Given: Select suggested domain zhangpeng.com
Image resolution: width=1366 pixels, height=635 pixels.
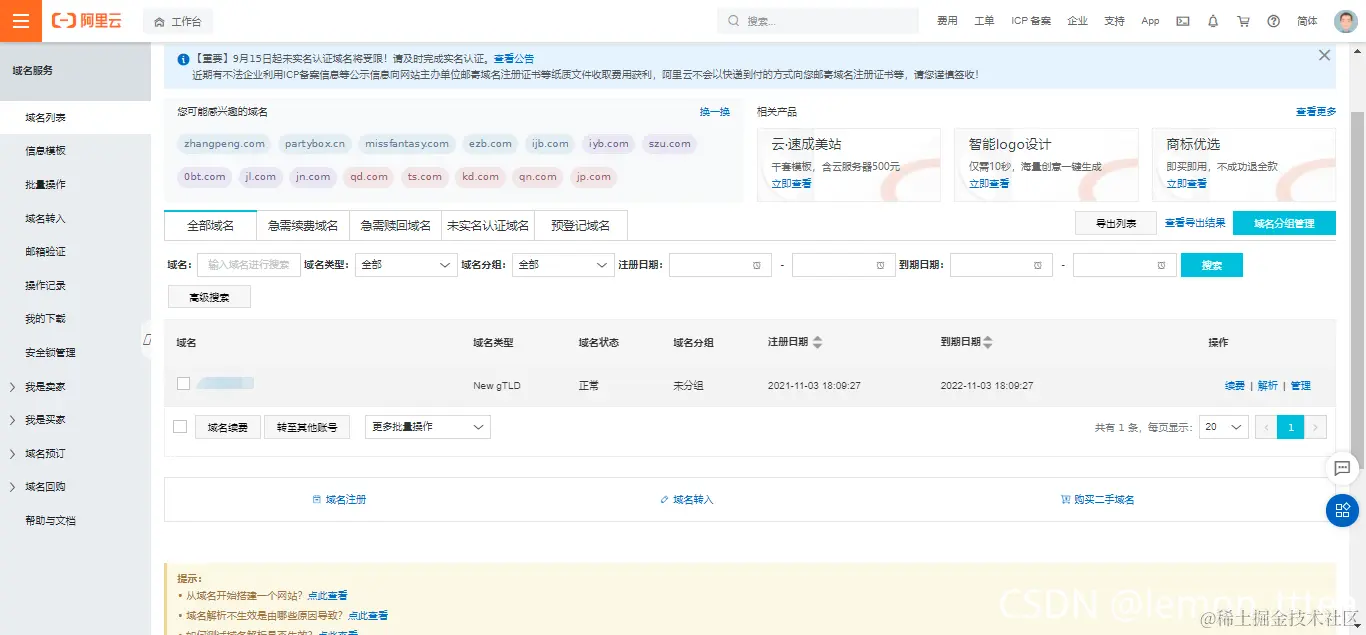Looking at the screenshot, I should (225, 144).
